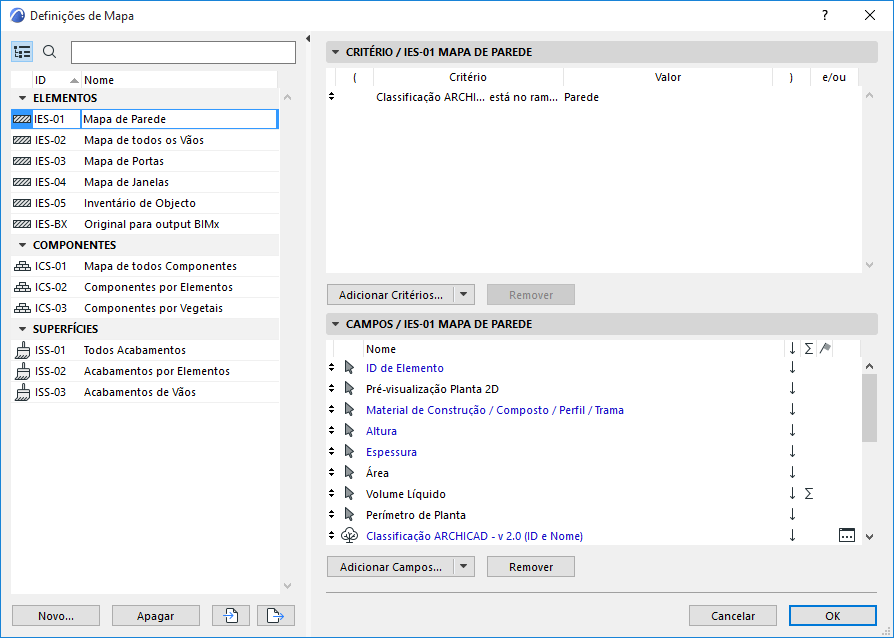Select the Mapa de todos os Vãos scheme
This screenshot has height=638, width=894.
click(145, 140)
